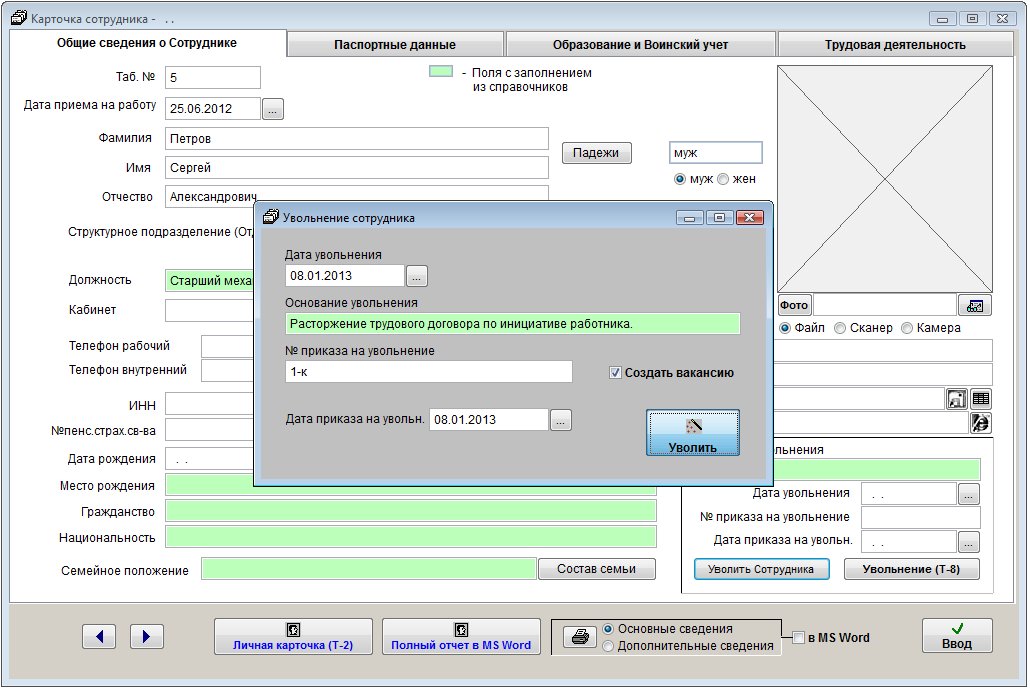Click the printer icon button
This screenshot has width=1030, height=689.
point(579,637)
